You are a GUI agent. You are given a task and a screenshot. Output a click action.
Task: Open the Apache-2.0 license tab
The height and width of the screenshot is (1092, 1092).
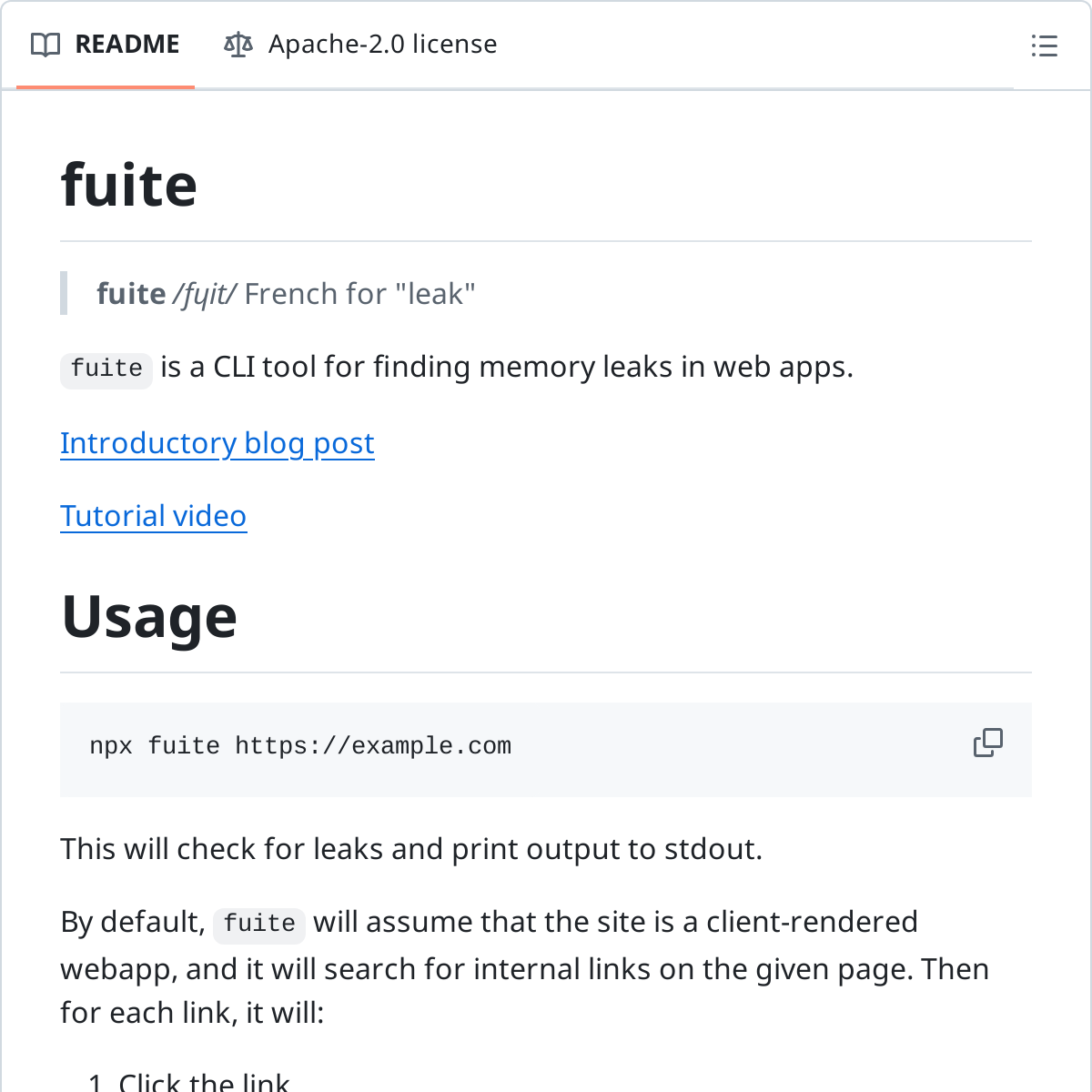[x=382, y=45]
